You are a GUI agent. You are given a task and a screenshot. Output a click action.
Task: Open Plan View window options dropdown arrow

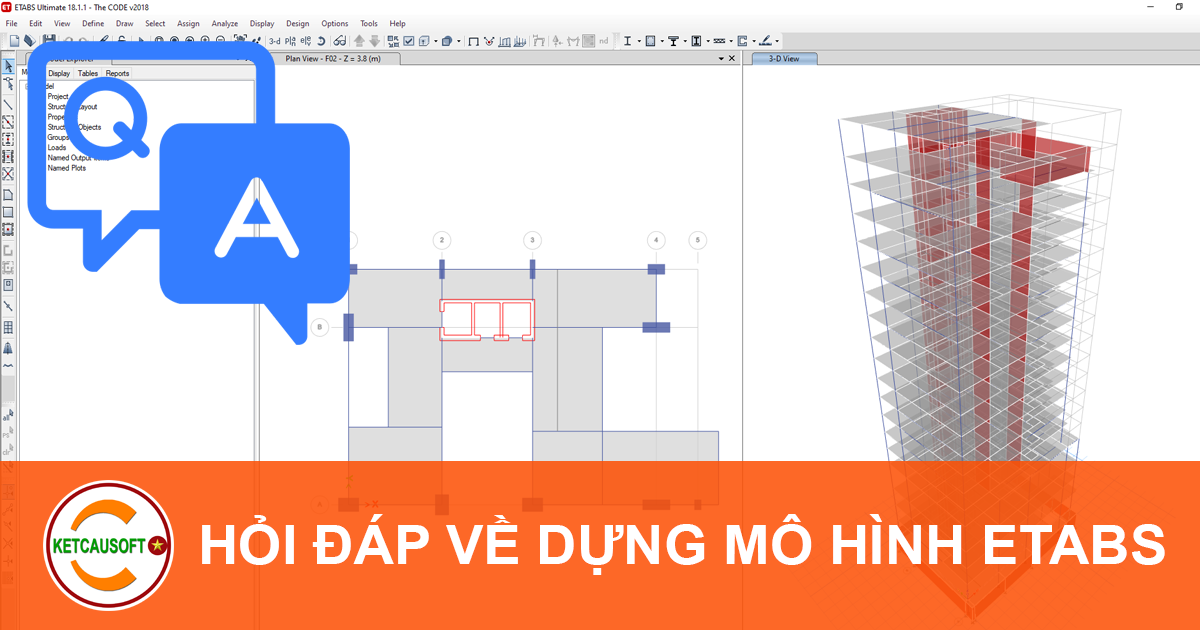coord(722,58)
